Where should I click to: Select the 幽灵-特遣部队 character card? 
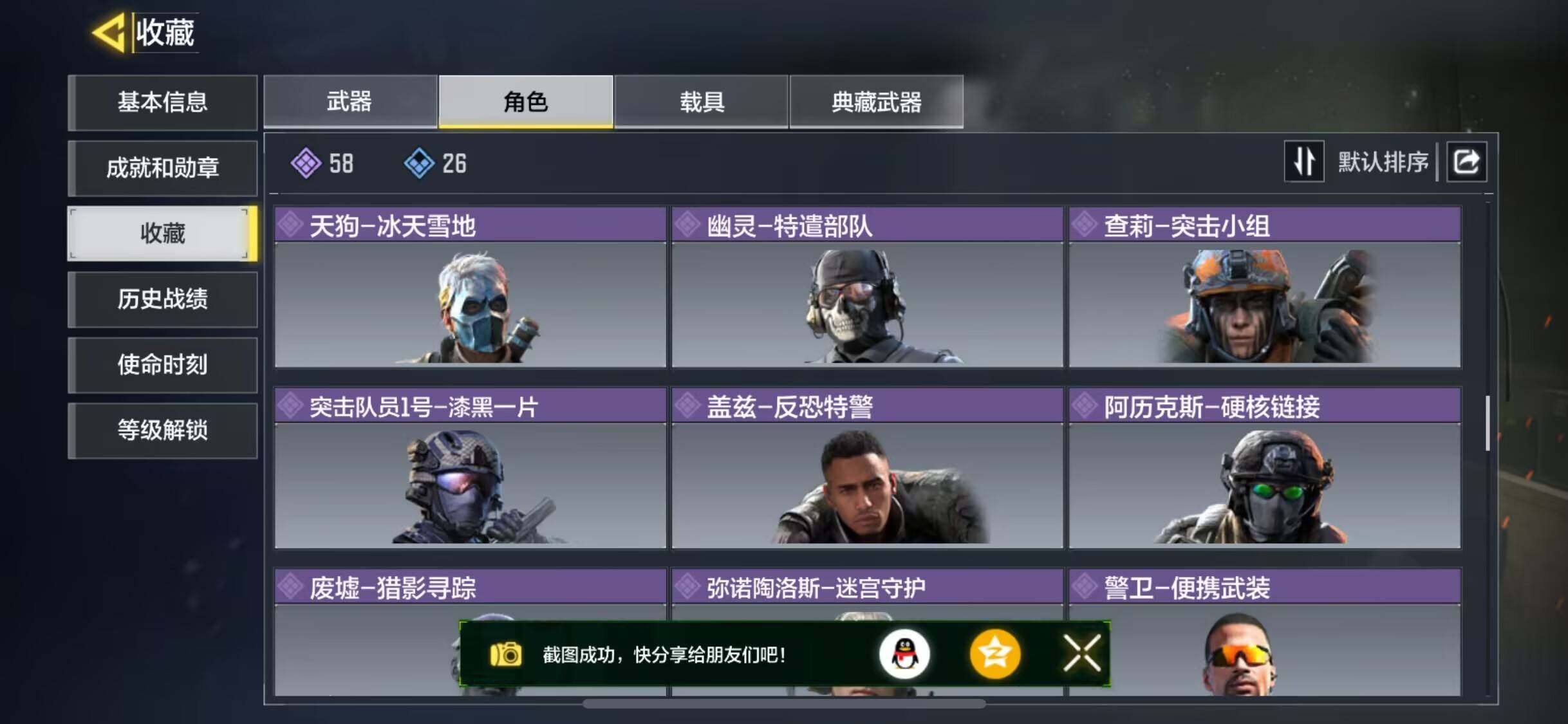(x=868, y=287)
